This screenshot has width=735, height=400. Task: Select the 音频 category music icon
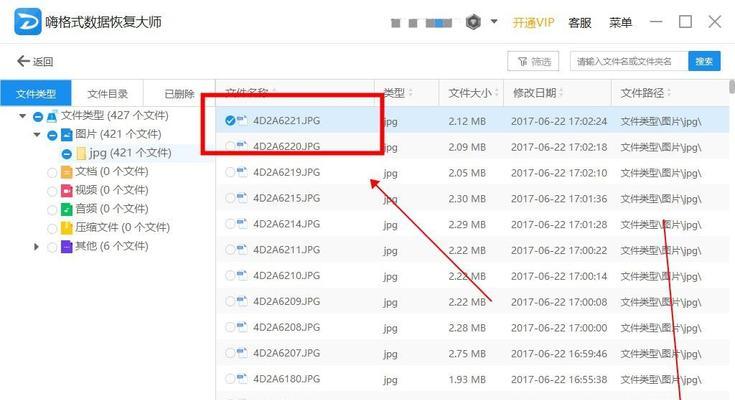[x=67, y=209]
